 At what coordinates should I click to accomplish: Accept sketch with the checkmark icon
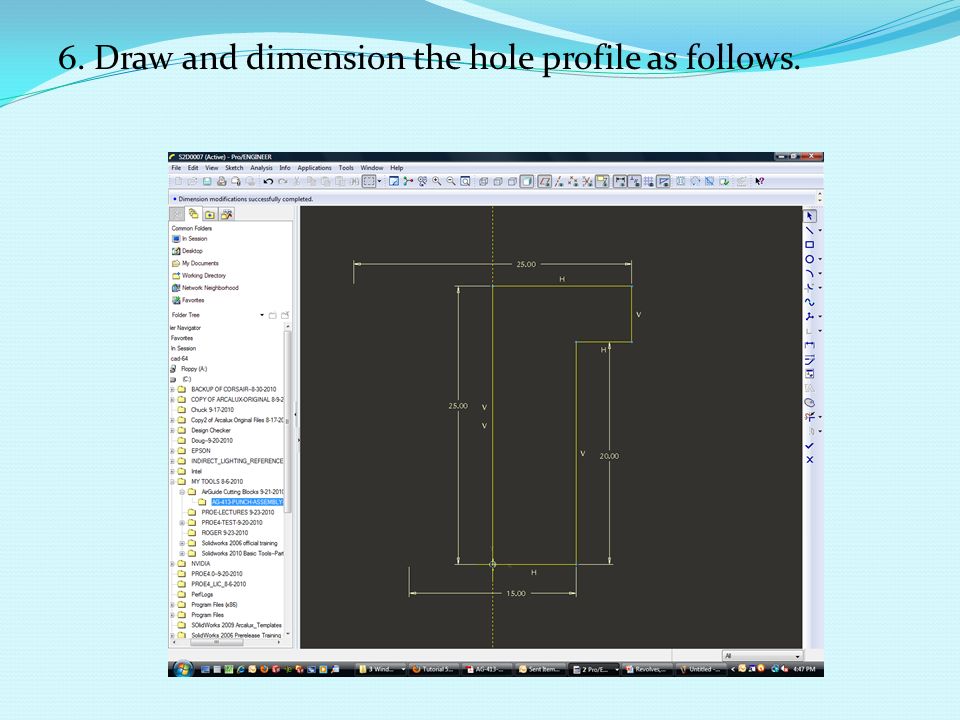[x=809, y=446]
